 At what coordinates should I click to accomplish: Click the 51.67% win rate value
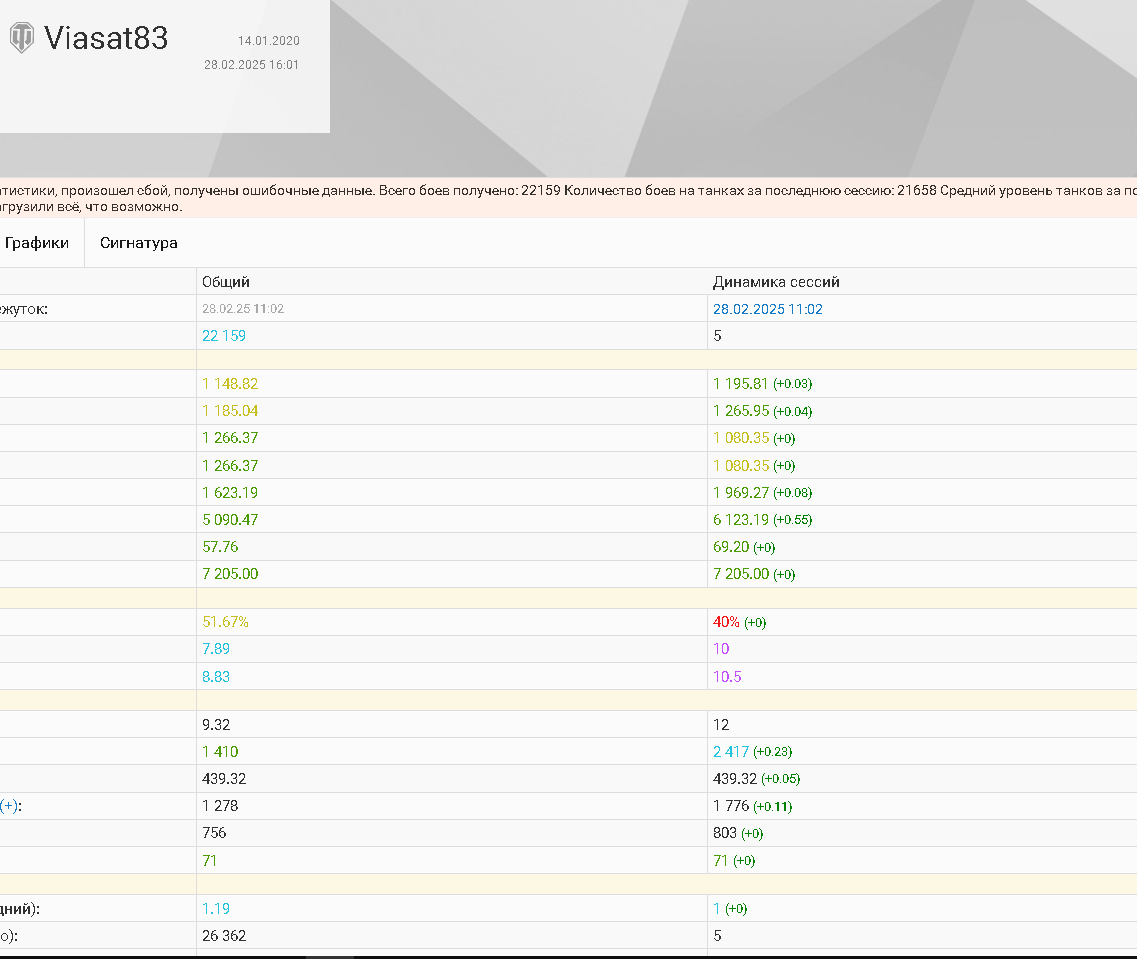coord(226,622)
